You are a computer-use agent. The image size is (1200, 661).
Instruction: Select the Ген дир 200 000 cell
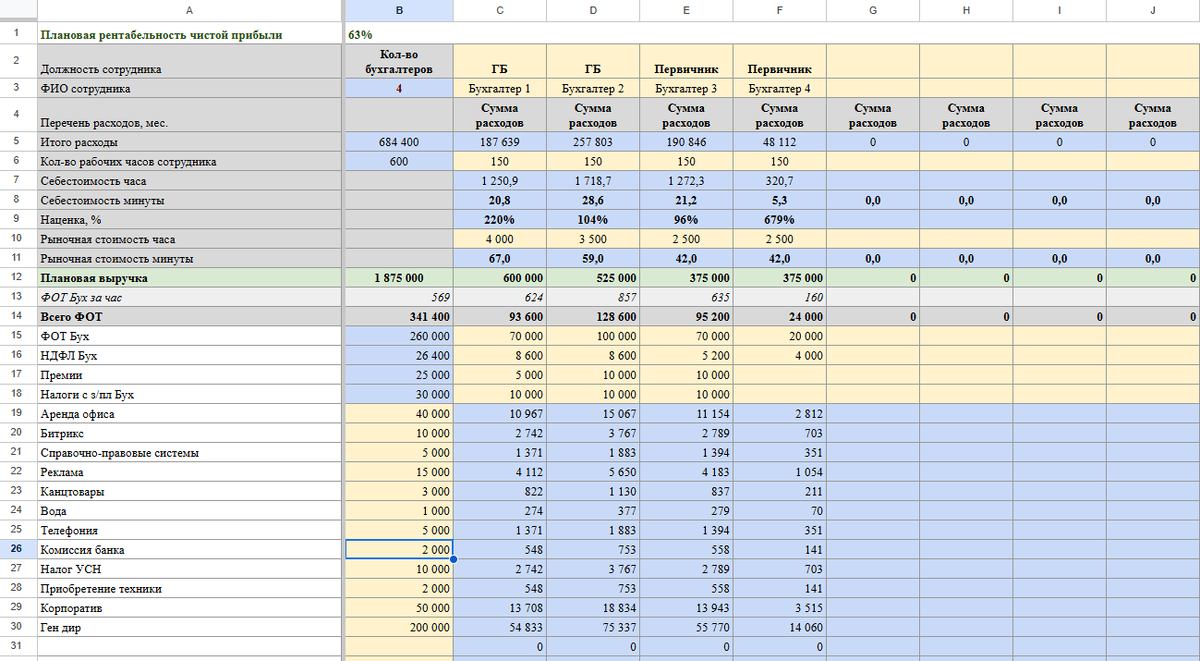coord(399,627)
